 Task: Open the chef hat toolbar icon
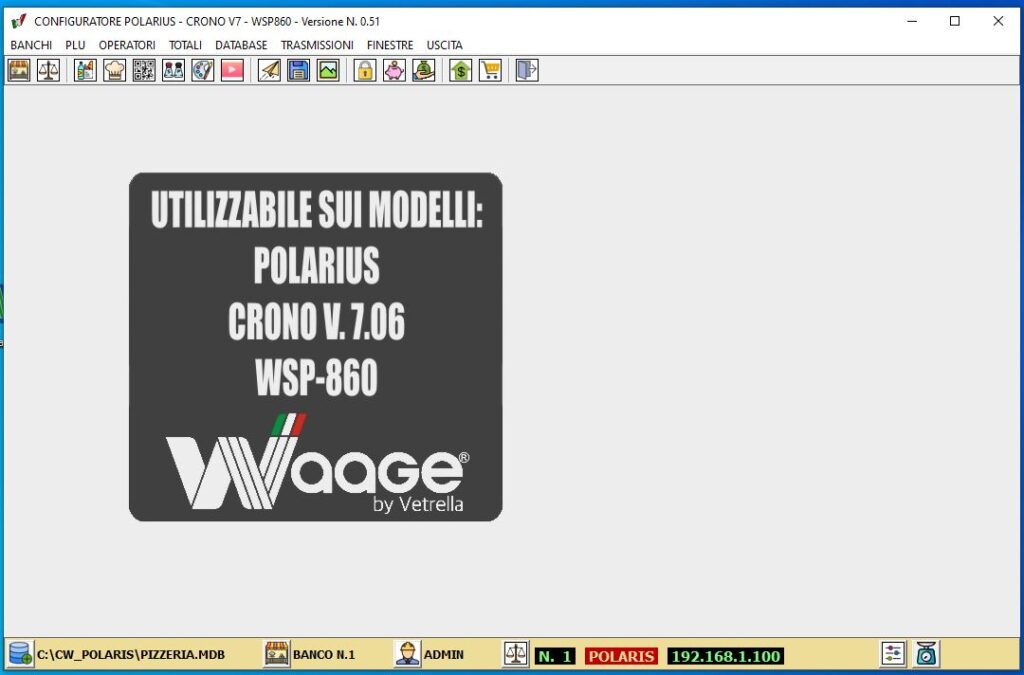[x=115, y=70]
